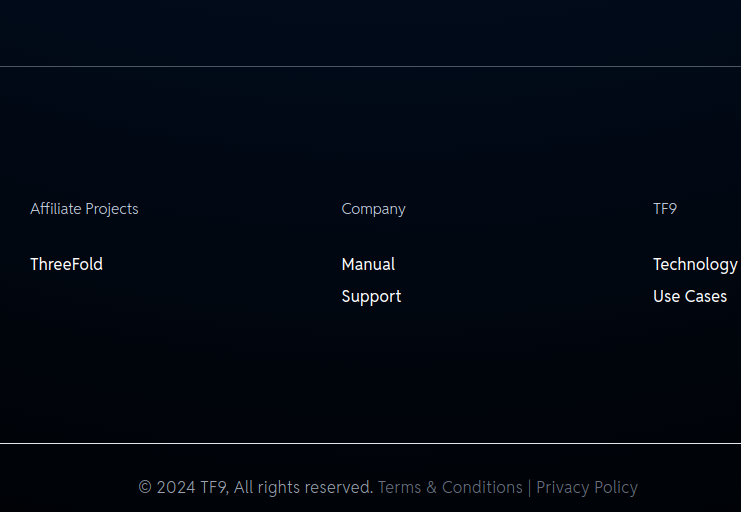
Task: Open the ThreeFold affiliate project link
Action: click(66, 264)
